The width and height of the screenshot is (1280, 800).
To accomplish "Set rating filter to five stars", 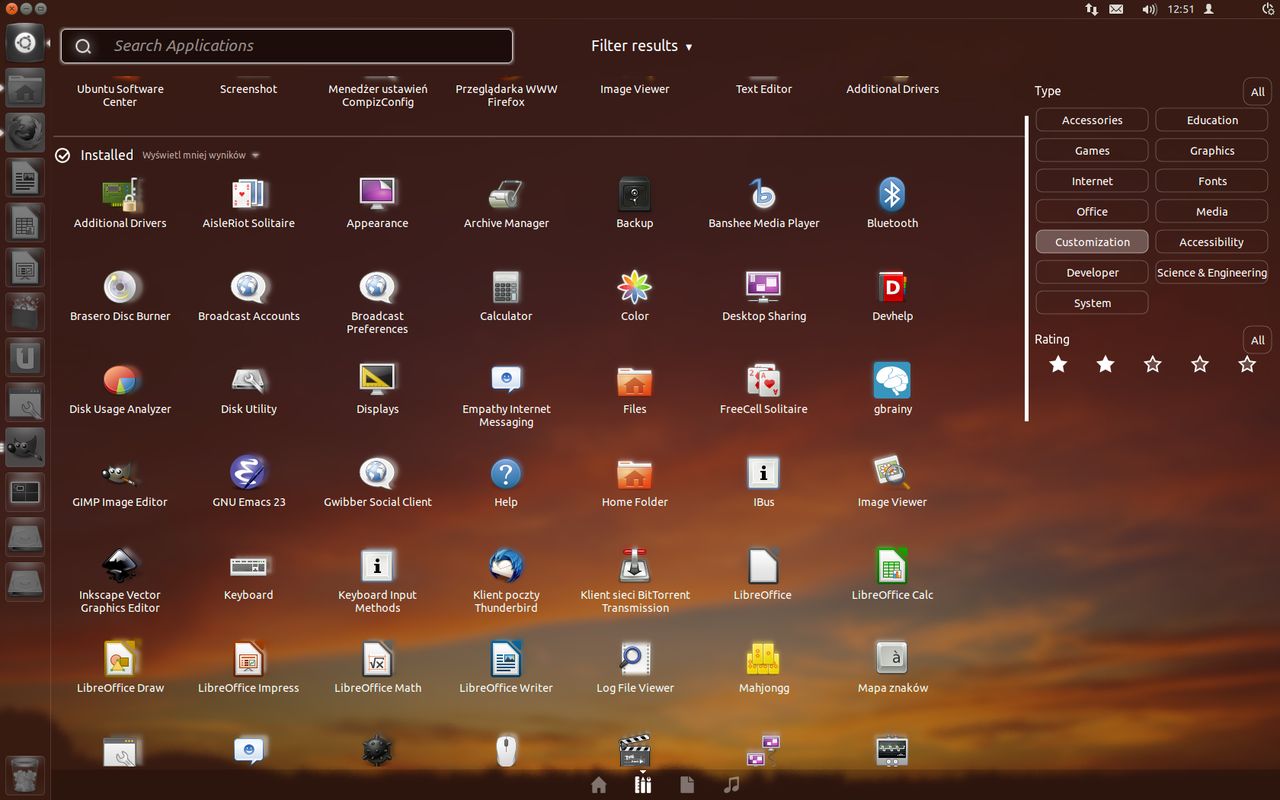I will point(1247,365).
